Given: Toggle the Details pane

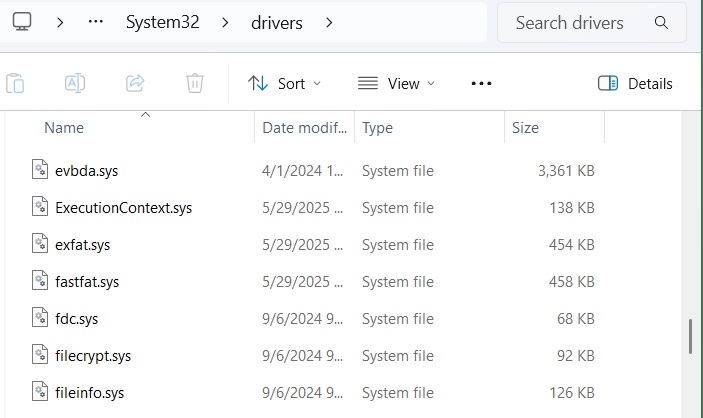Looking at the screenshot, I should (635, 83).
